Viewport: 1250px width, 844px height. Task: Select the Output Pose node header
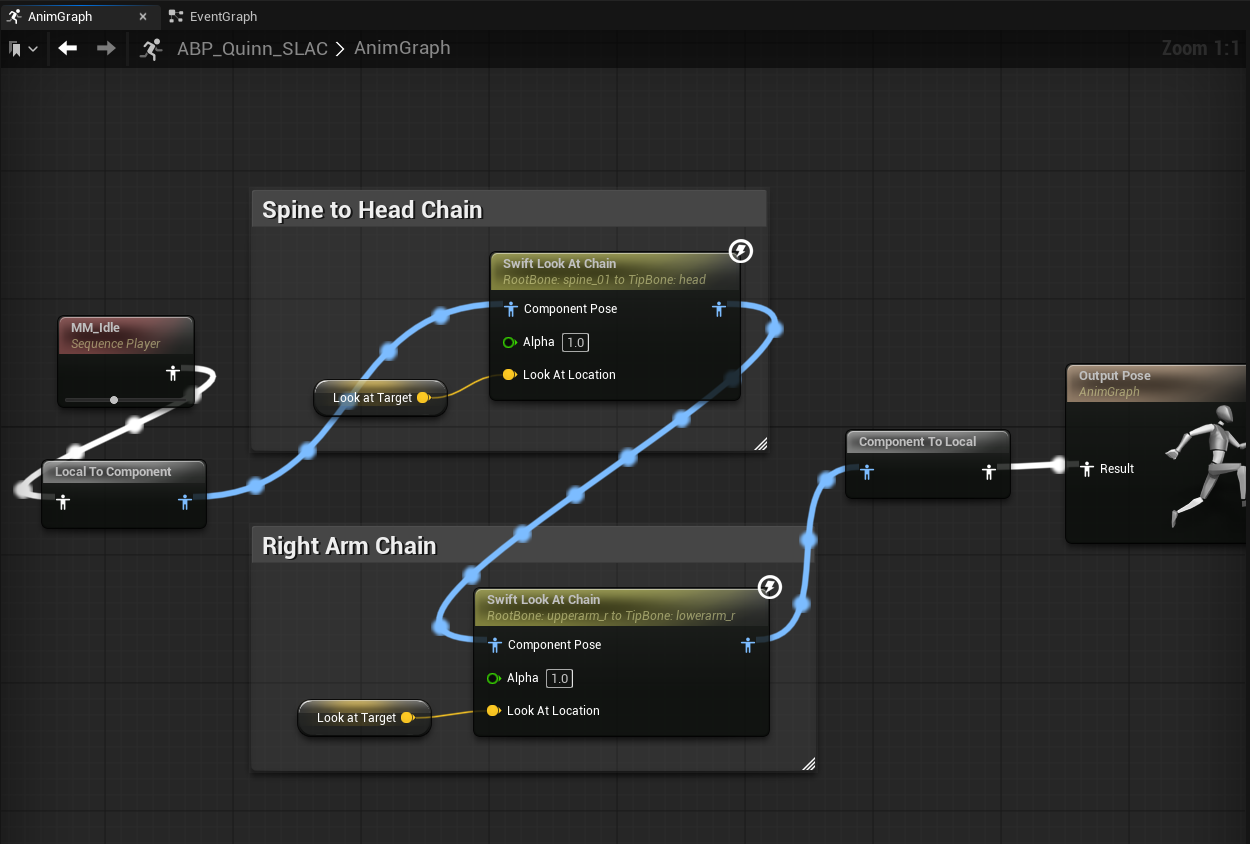[x=1157, y=383]
